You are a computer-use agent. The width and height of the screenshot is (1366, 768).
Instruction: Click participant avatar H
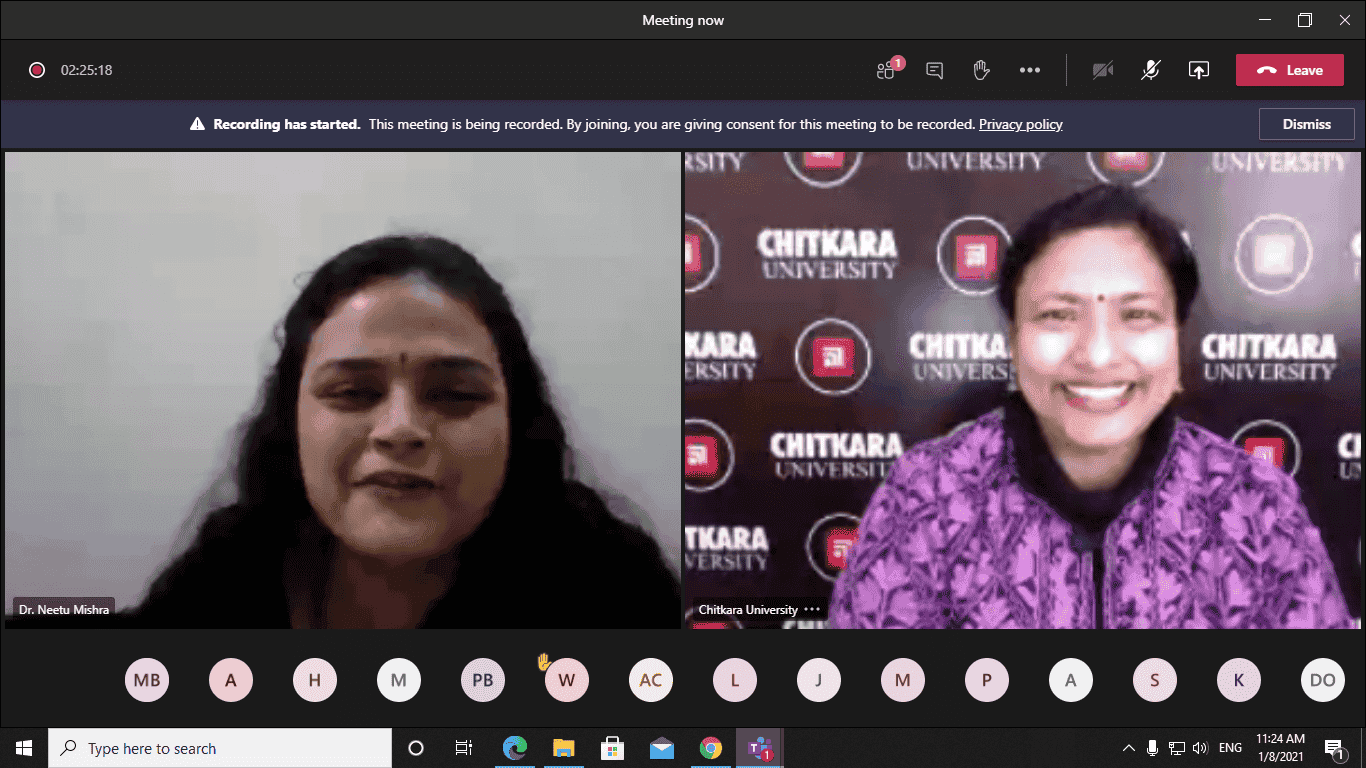[315, 681]
